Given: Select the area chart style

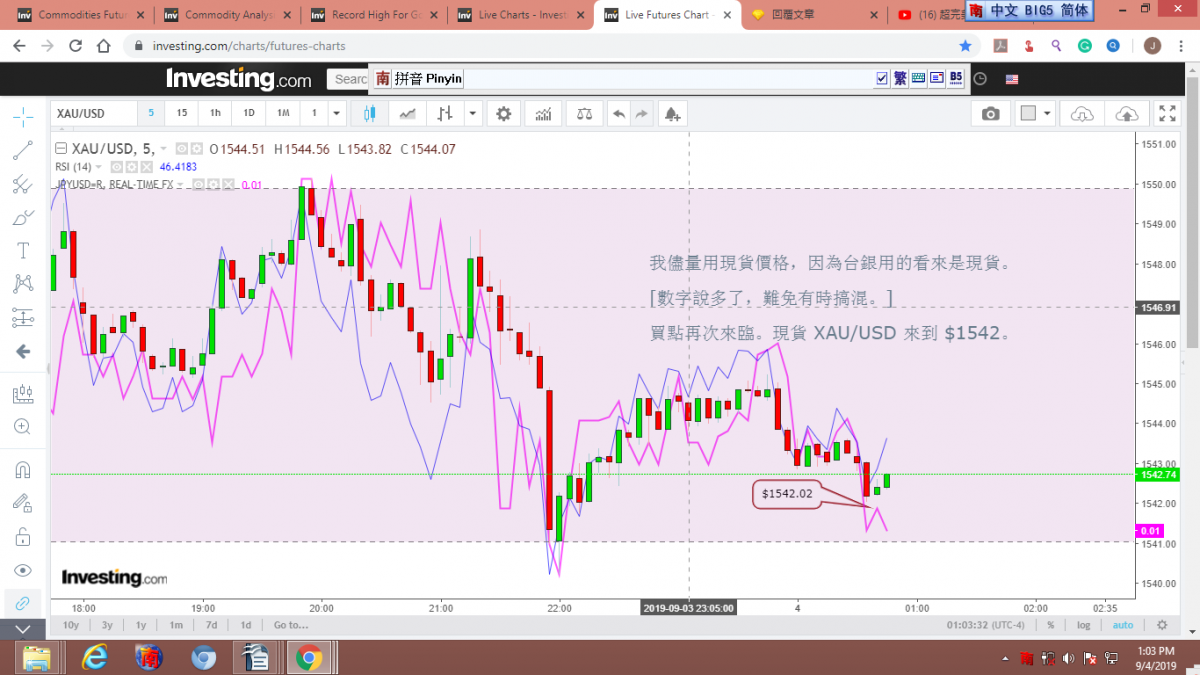Looking at the screenshot, I should [407, 114].
